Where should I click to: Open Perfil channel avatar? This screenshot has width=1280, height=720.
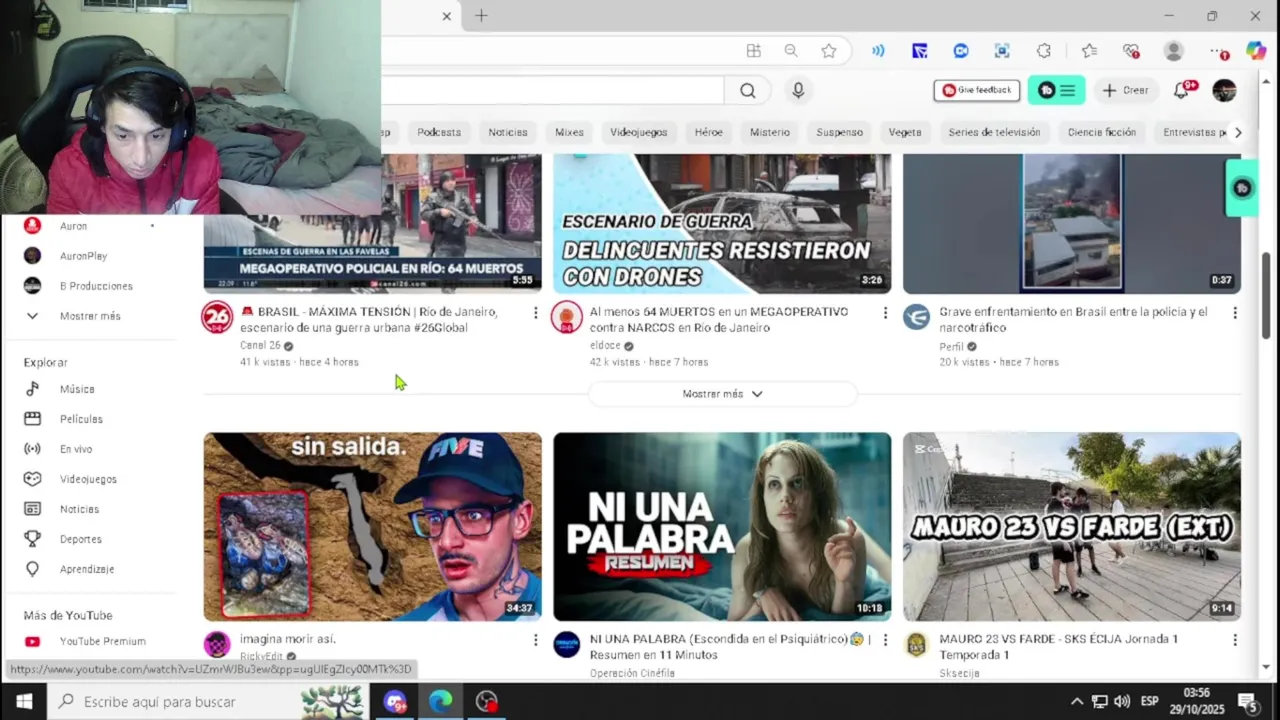coord(917,318)
